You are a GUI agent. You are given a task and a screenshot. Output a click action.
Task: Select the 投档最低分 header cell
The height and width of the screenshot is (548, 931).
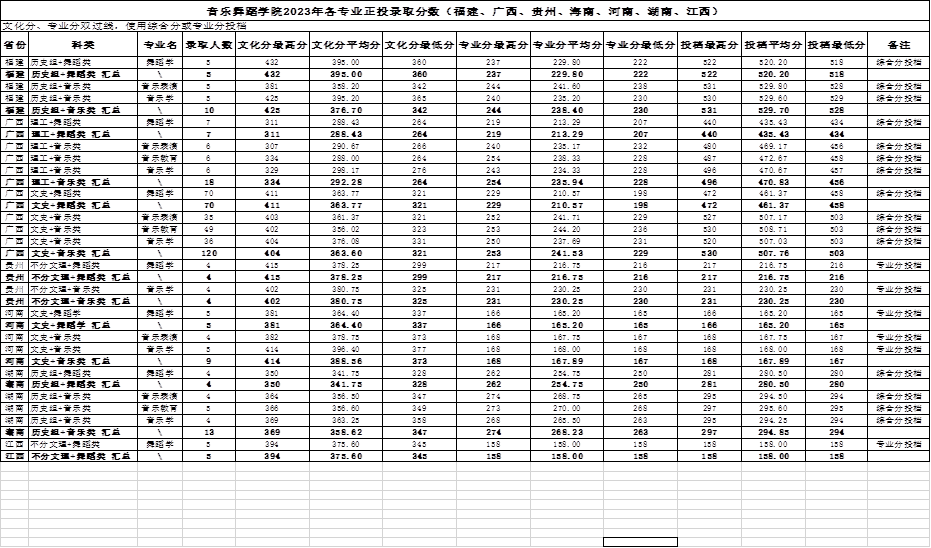(x=837, y=46)
